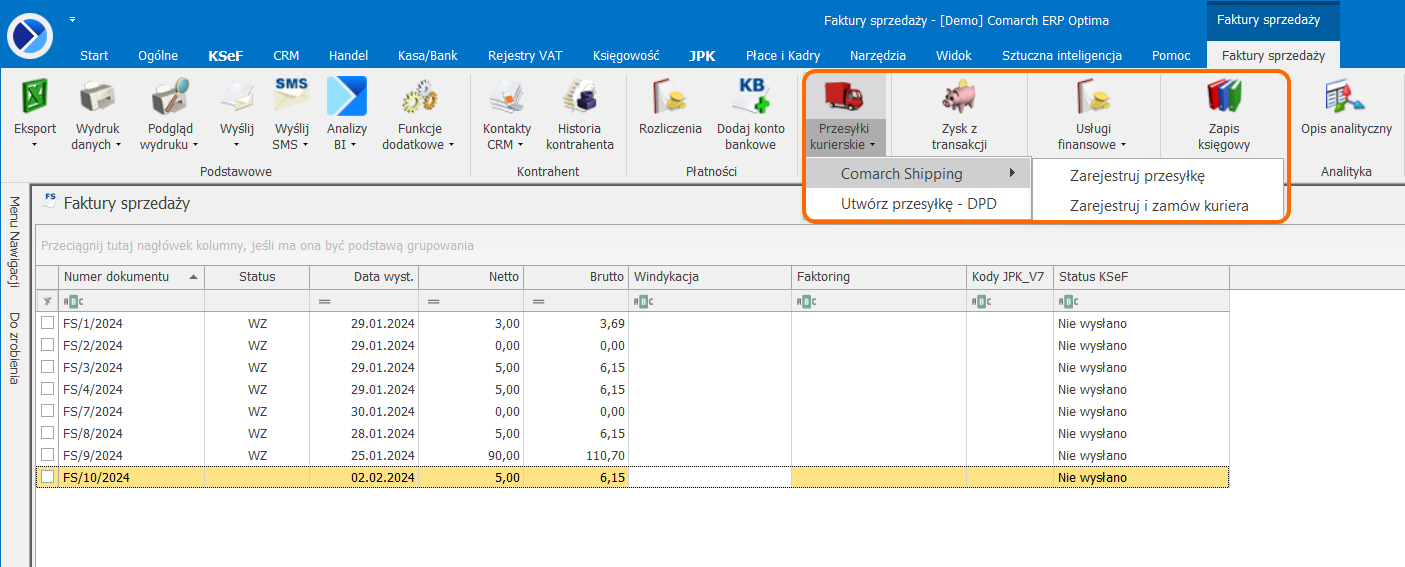Click the Eksport Excel icon

(x=35, y=96)
